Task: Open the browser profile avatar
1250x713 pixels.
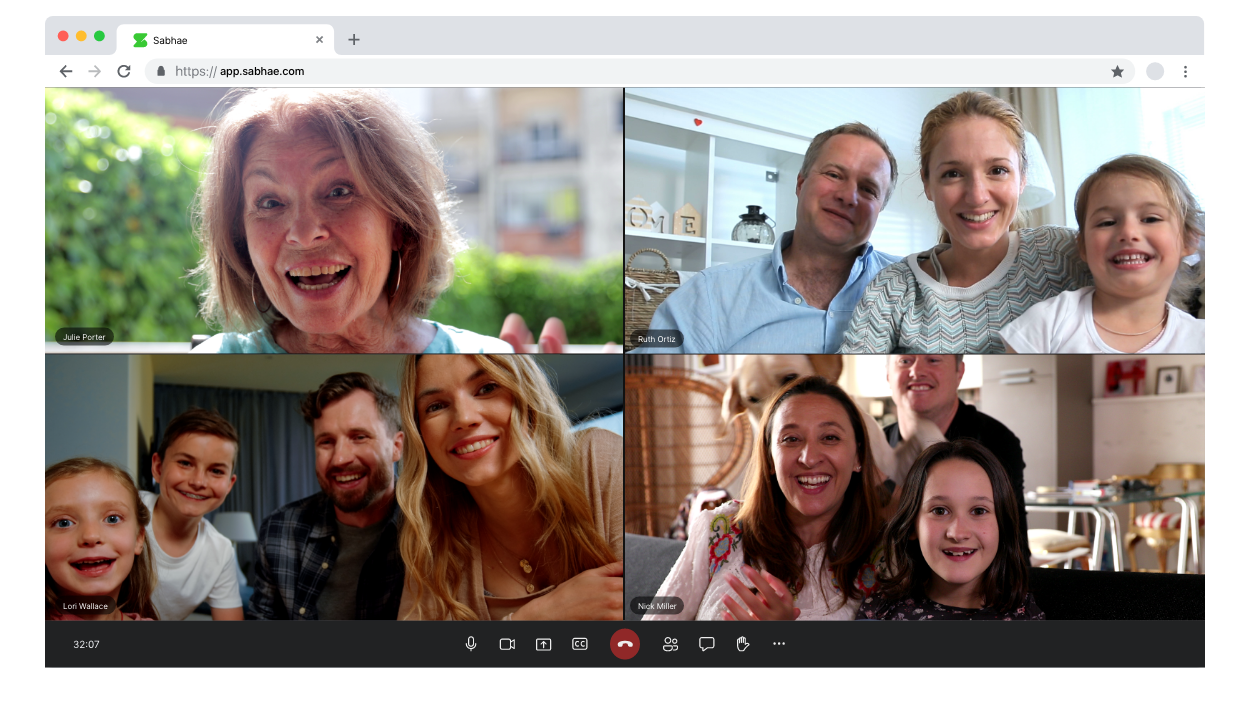Action: coord(1155,71)
